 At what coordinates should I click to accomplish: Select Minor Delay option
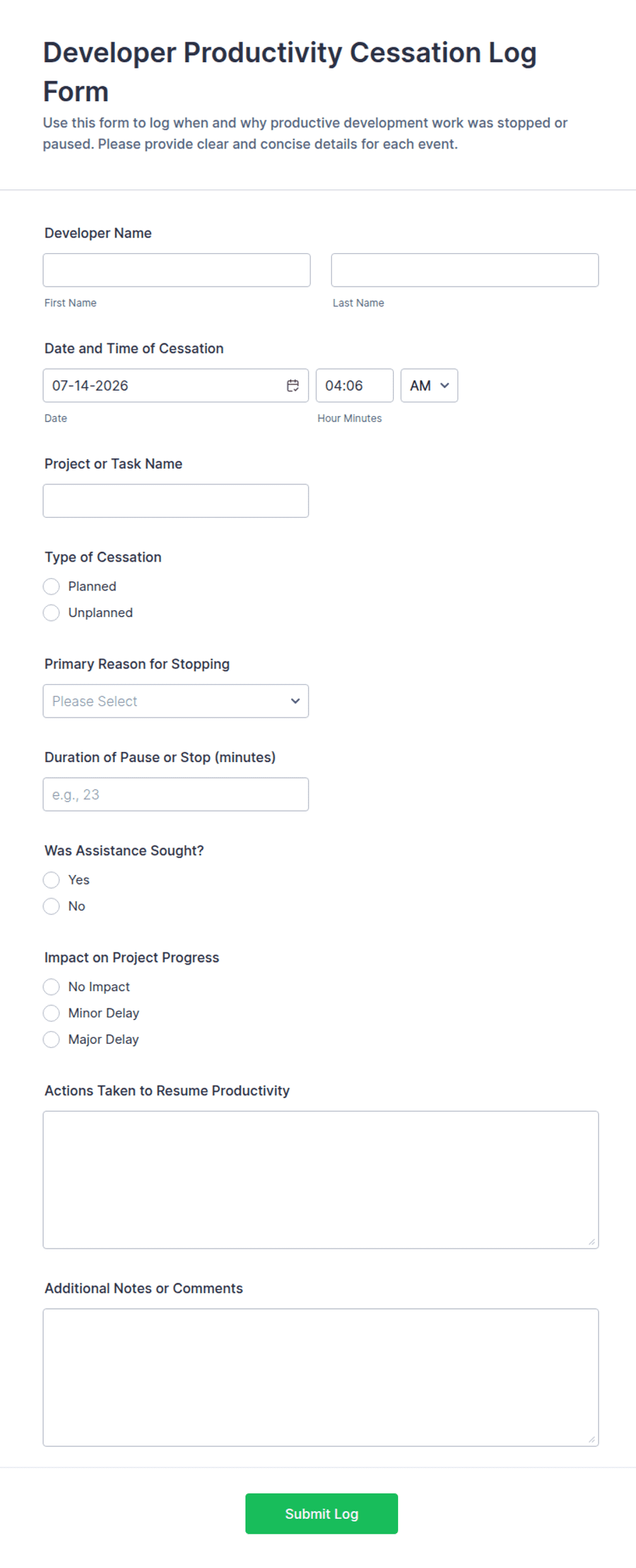coord(51,1013)
